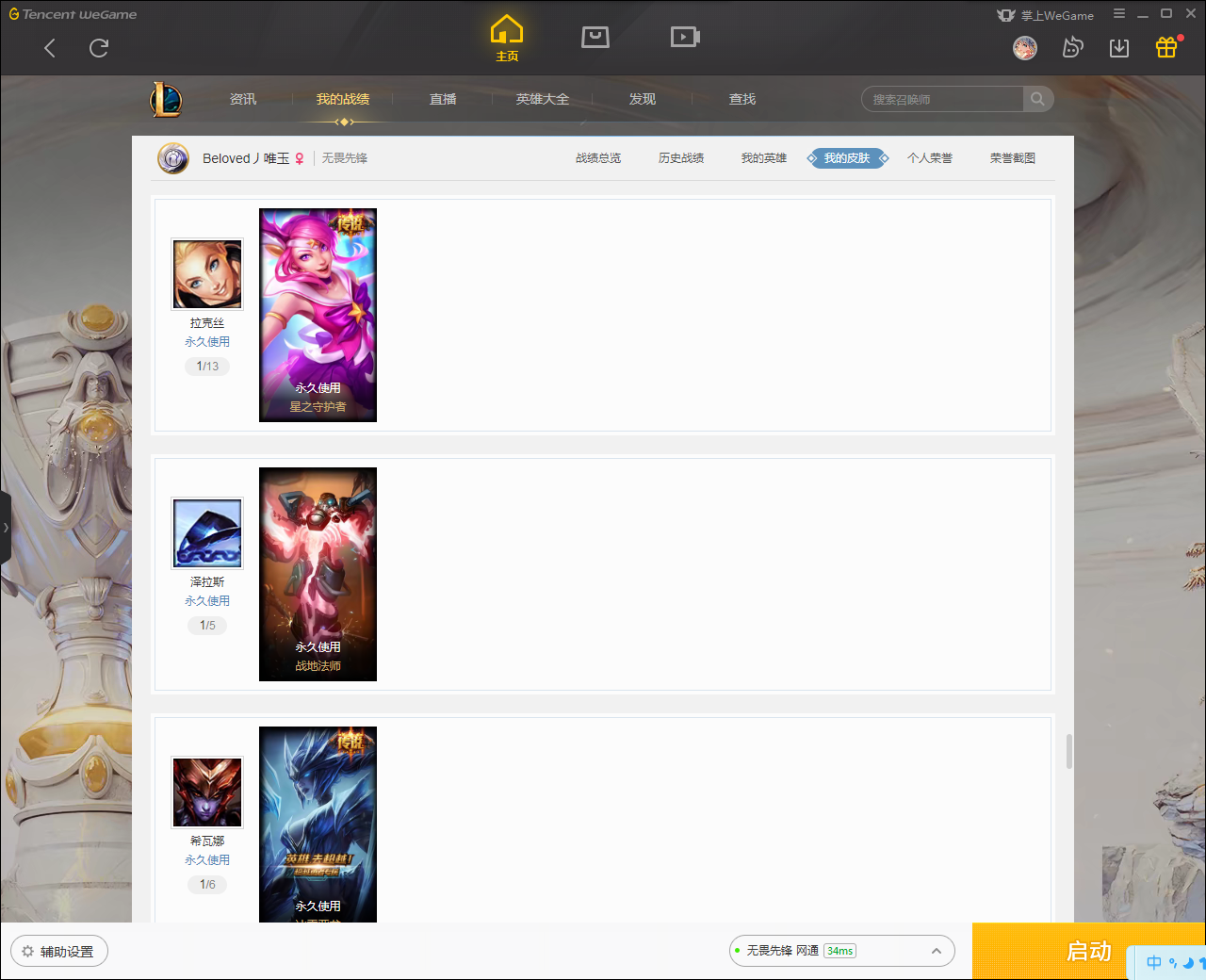Go back with the left arrow

[x=50, y=48]
